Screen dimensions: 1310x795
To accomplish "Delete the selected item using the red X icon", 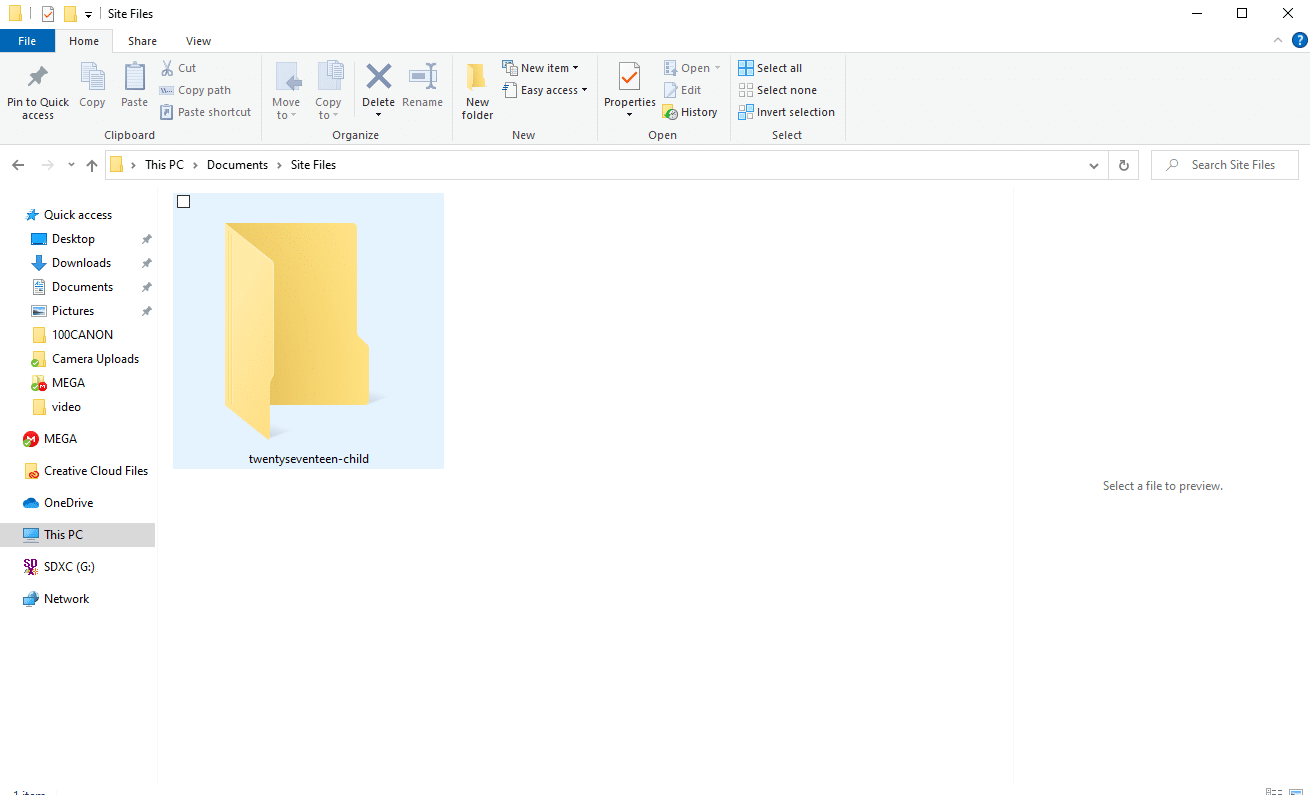I will click(x=378, y=89).
